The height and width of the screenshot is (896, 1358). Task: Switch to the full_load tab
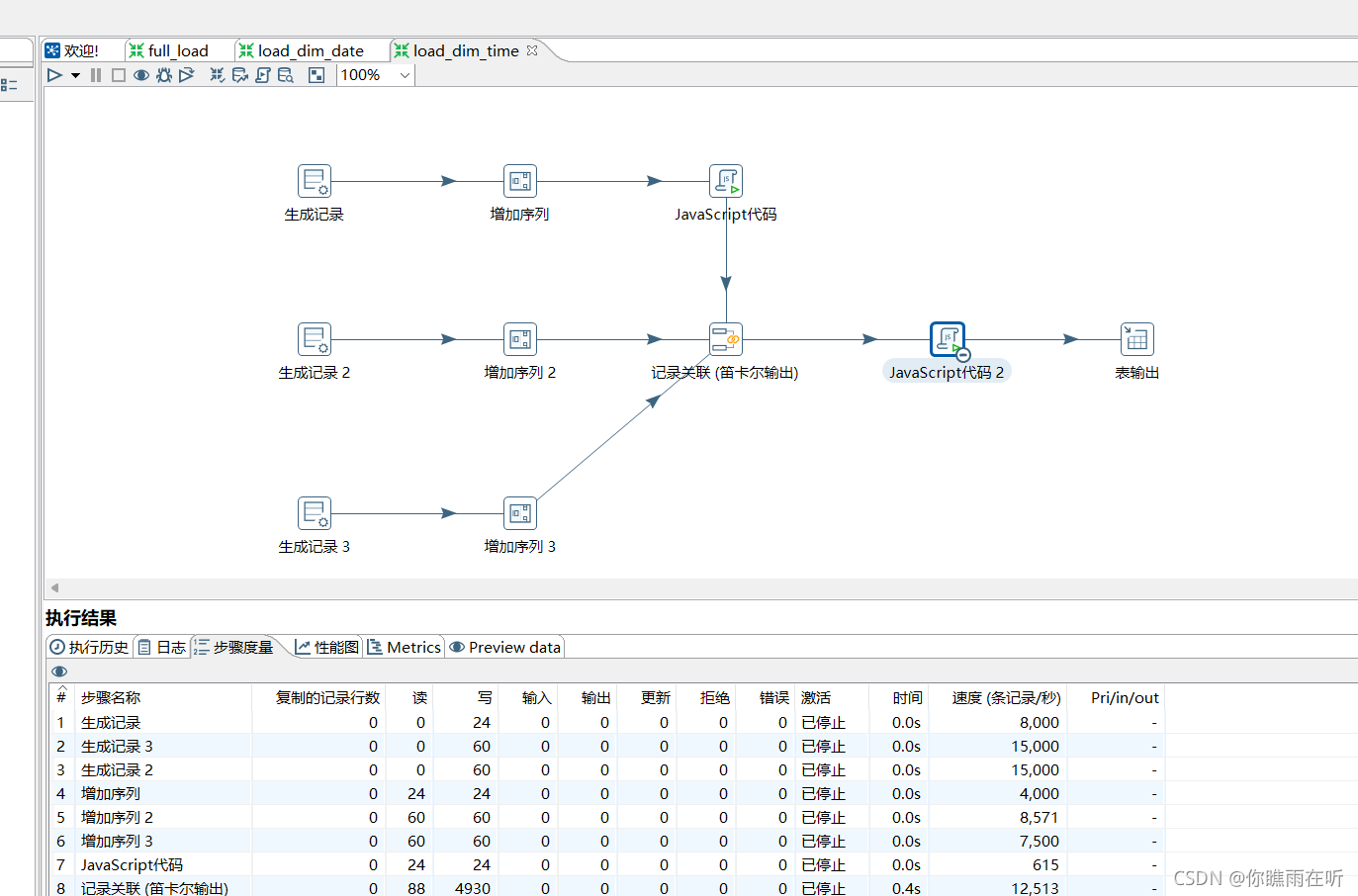(169, 50)
